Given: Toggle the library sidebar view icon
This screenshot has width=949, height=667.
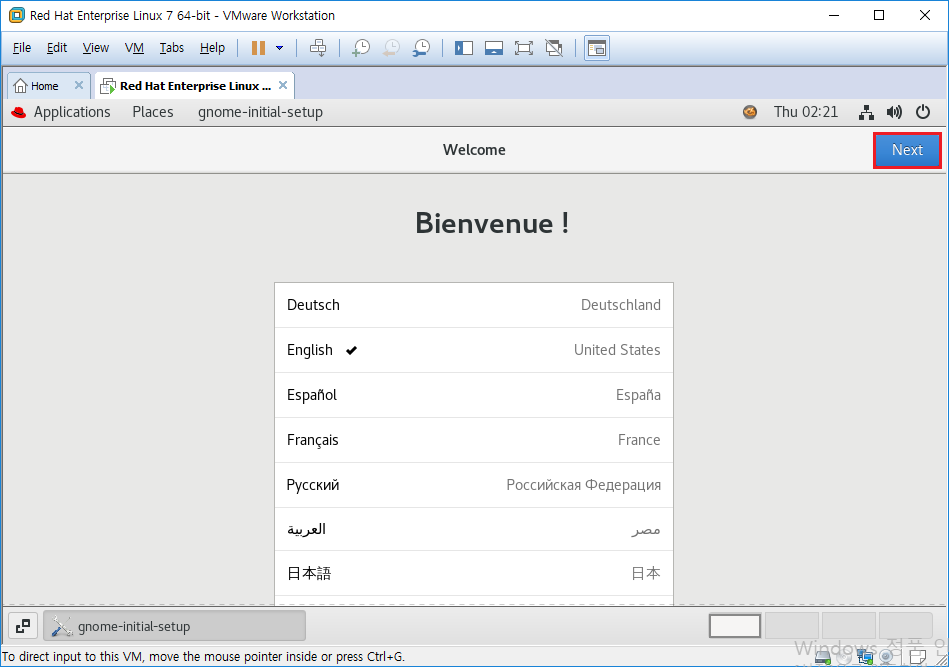Looking at the screenshot, I should [464, 48].
